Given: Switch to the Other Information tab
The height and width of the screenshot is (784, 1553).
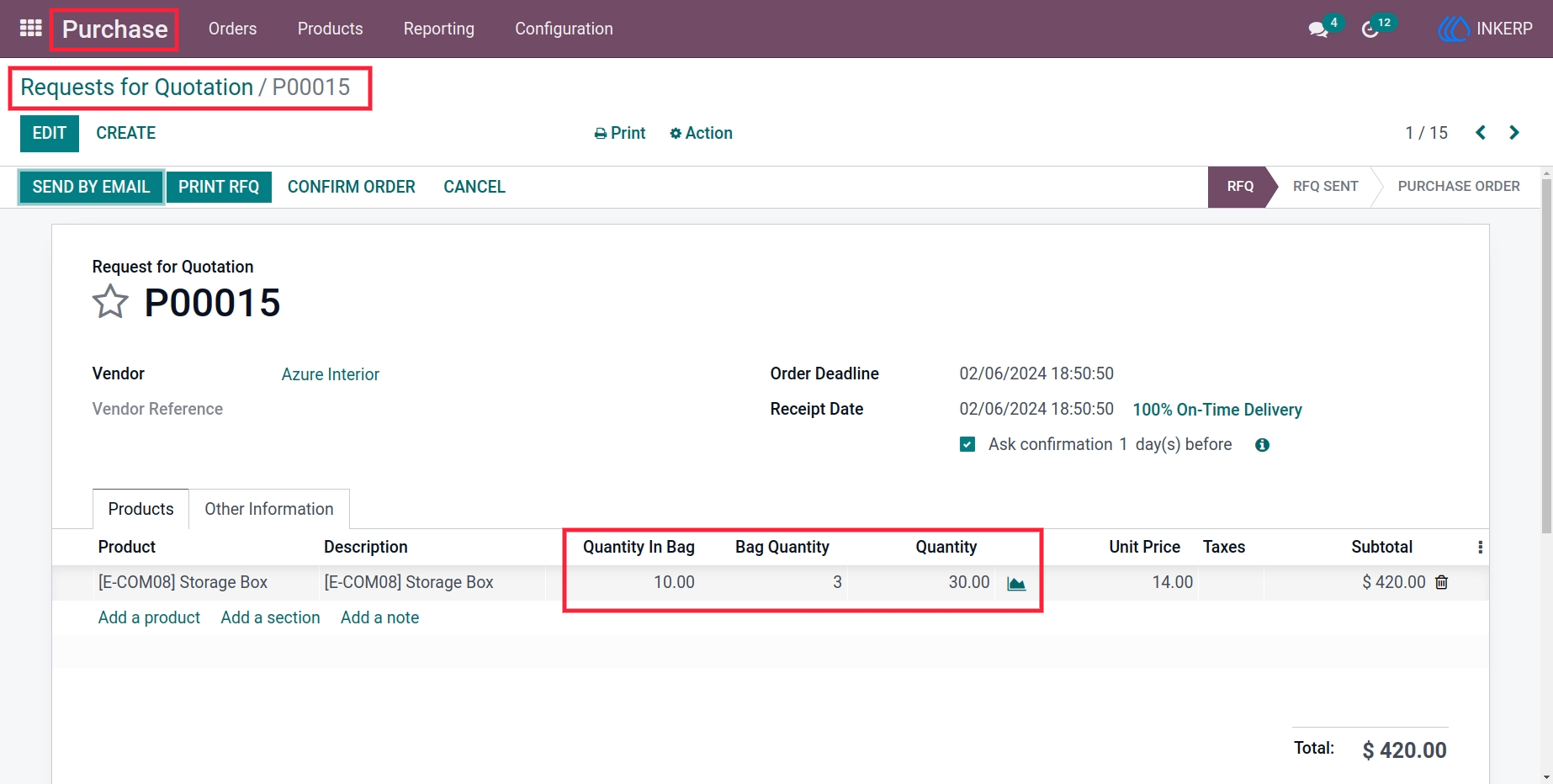Looking at the screenshot, I should [x=269, y=509].
